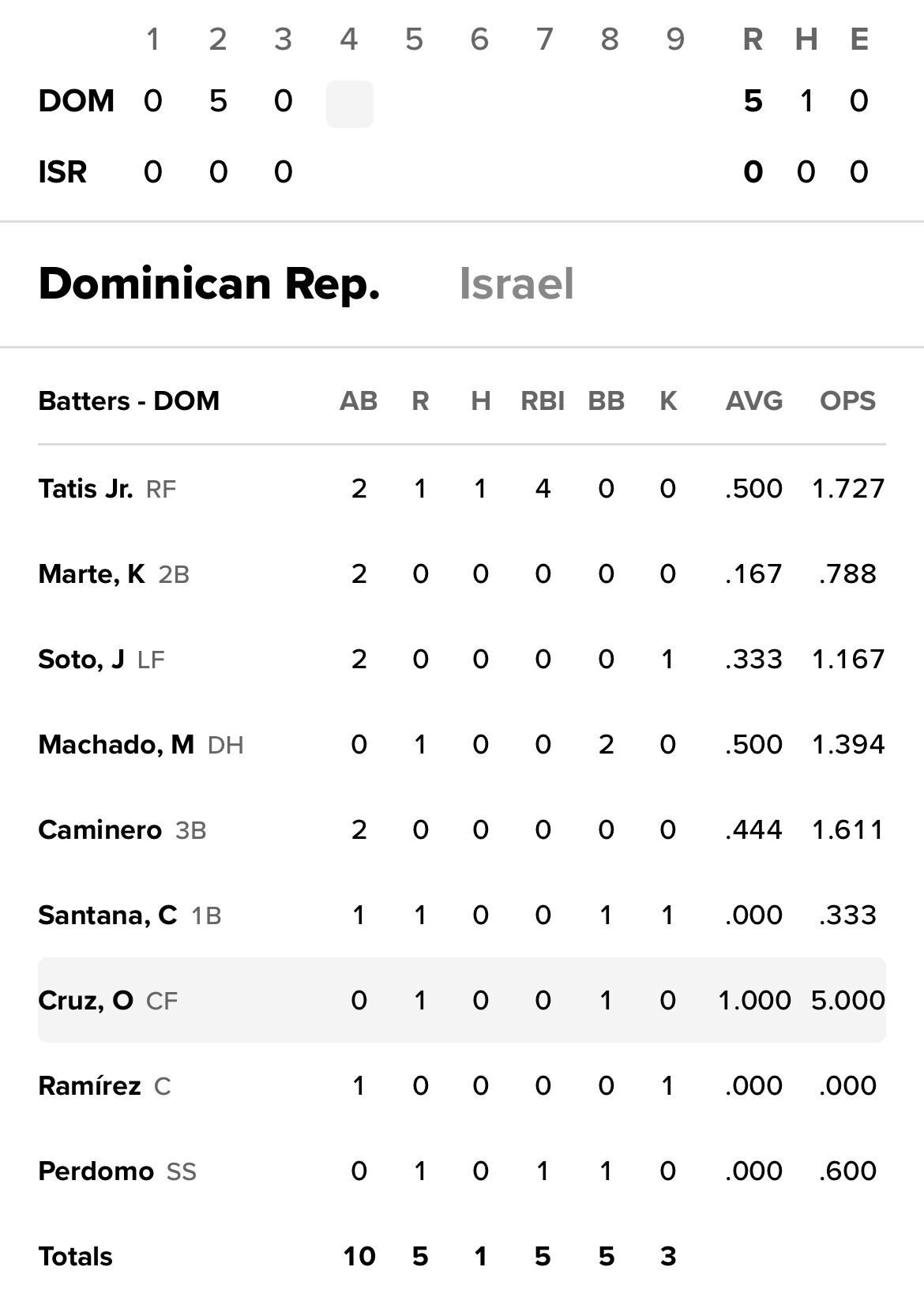924x1312 pixels.
Task: Select Machado, M in batters table
Action: tap(116, 745)
